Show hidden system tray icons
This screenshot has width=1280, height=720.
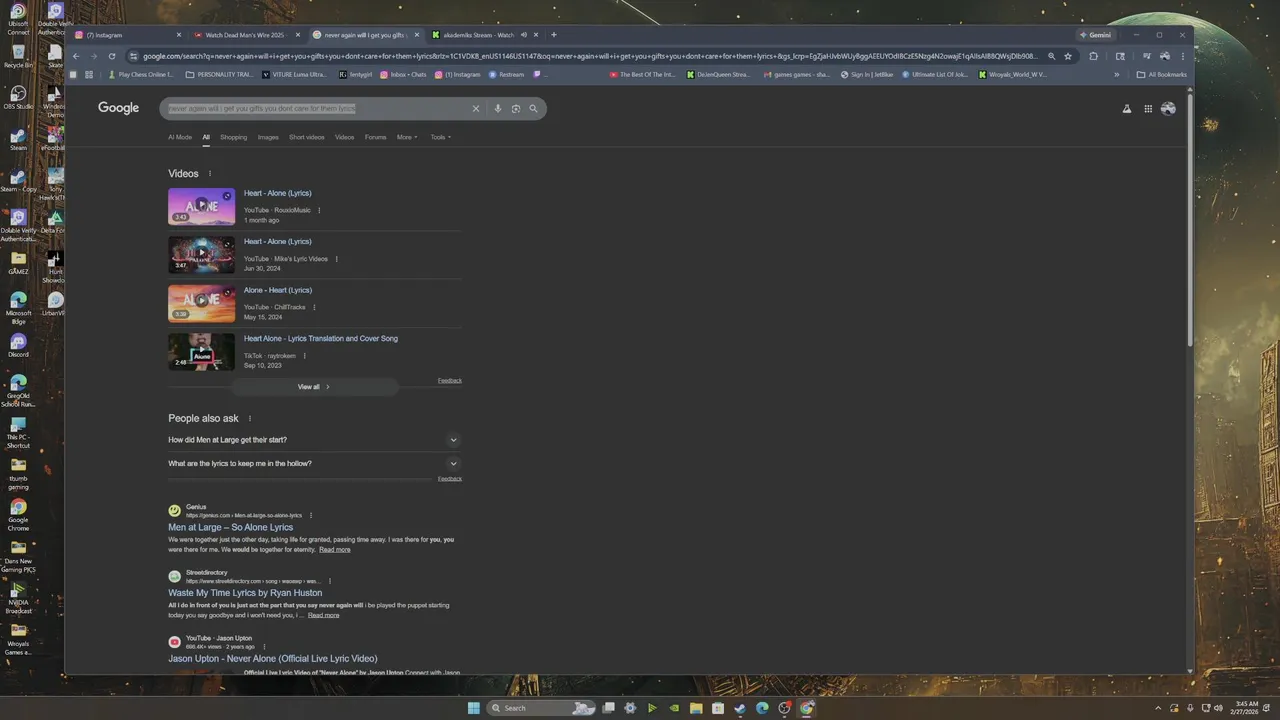point(1160,708)
